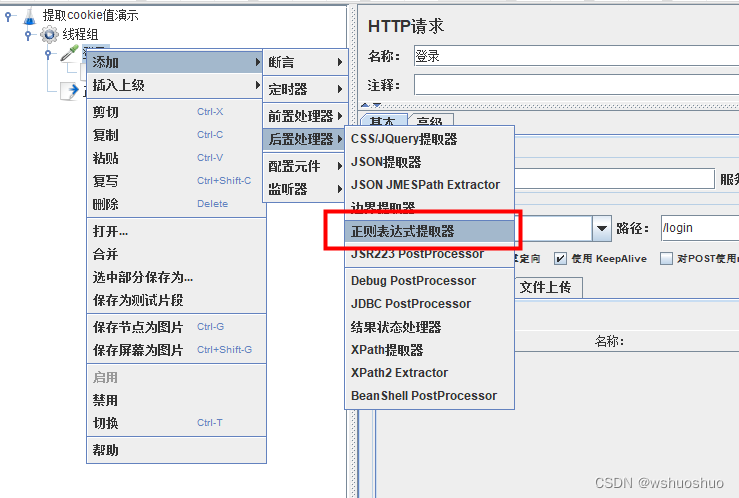Image resolution: width=739 pixels, height=498 pixels.
Task: Expand the 后置处理器 submenu
Action: 305,139
